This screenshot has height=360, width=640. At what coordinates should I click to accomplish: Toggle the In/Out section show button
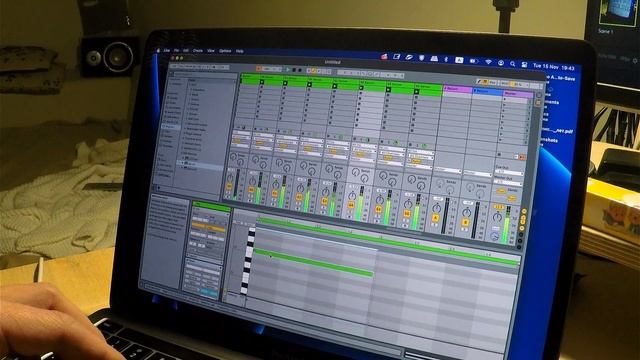click(x=524, y=211)
